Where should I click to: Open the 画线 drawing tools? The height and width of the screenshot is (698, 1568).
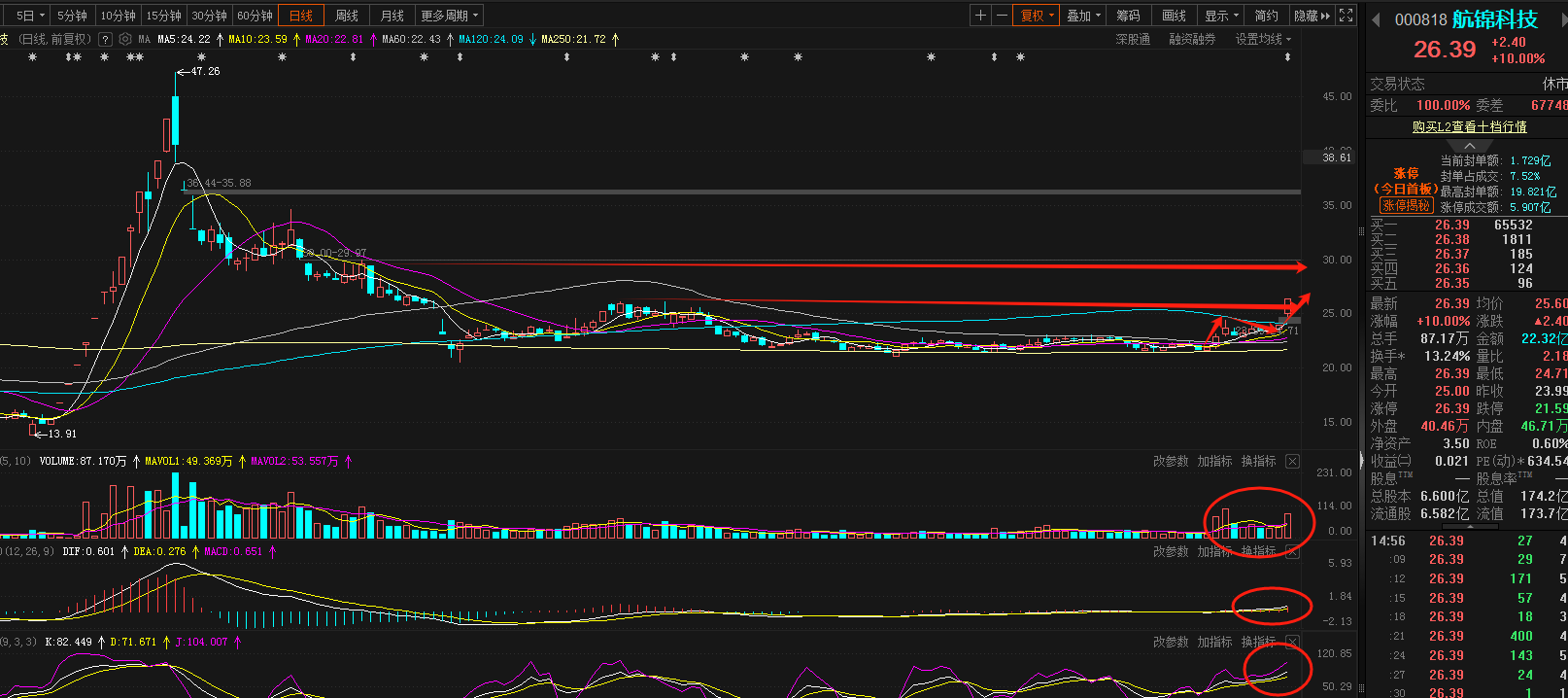tap(1175, 16)
